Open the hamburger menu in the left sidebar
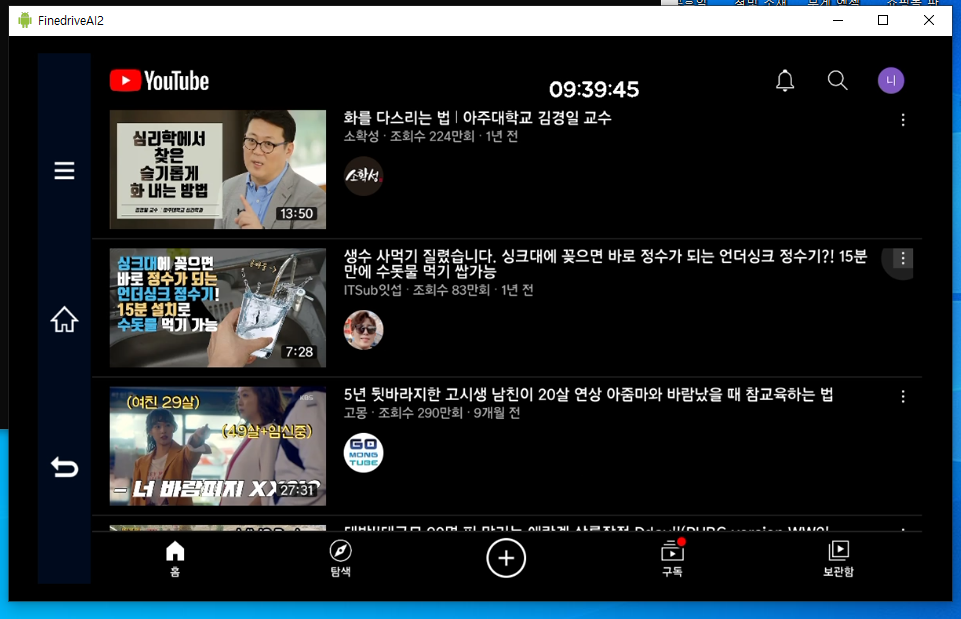Image resolution: width=961 pixels, height=619 pixels. tap(64, 170)
